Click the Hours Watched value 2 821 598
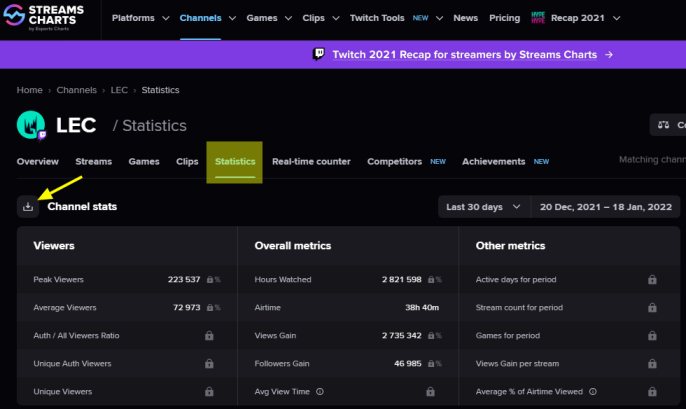The image size is (686, 409). pyautogui.click(x=402, y=280)
